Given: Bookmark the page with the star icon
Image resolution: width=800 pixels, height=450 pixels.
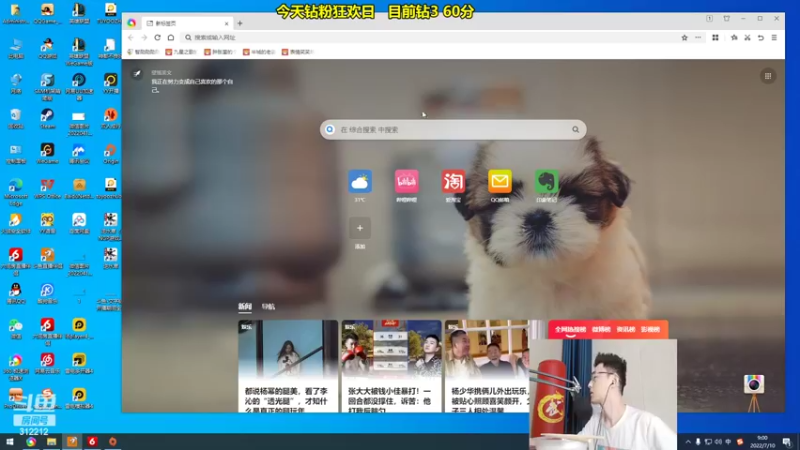Looking at the screenshot, I should pyautogui.click(x=685, y=37).
